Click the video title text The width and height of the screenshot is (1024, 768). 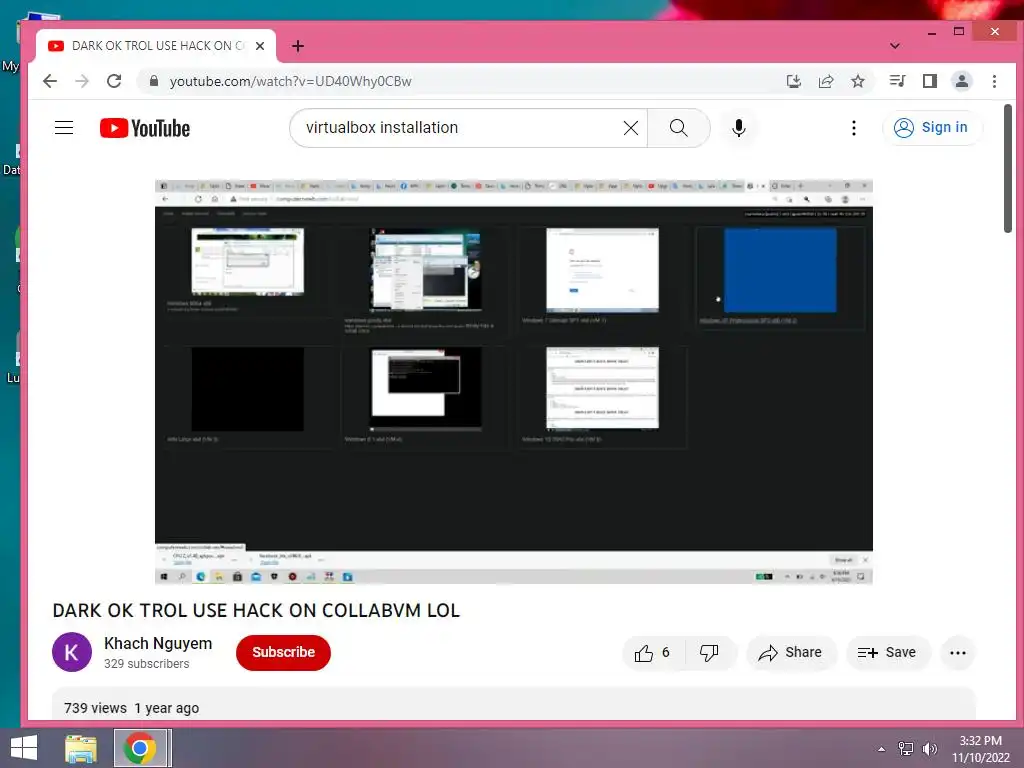(256, 611)
